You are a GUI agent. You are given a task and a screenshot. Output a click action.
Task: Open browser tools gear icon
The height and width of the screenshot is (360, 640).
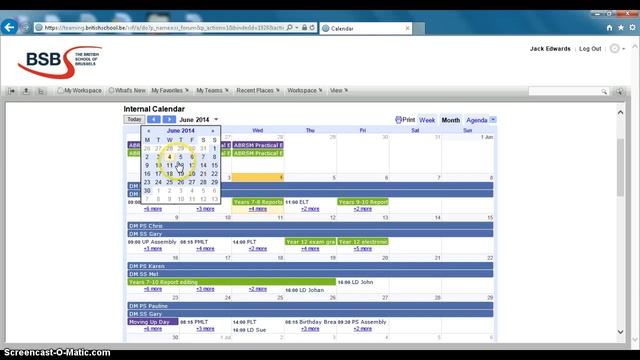point(632,28)
